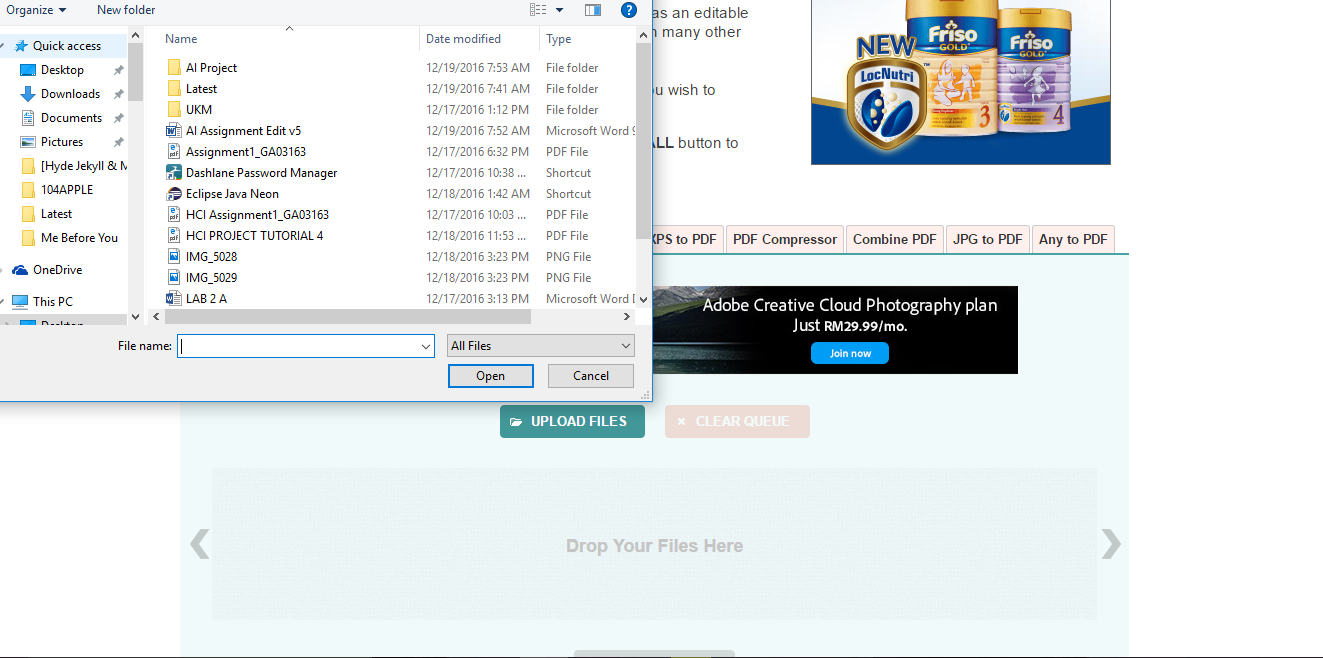The height and width of the screenshot is (658, 1323).
Task: Click the Open button
Action: (x=490, y=376)
